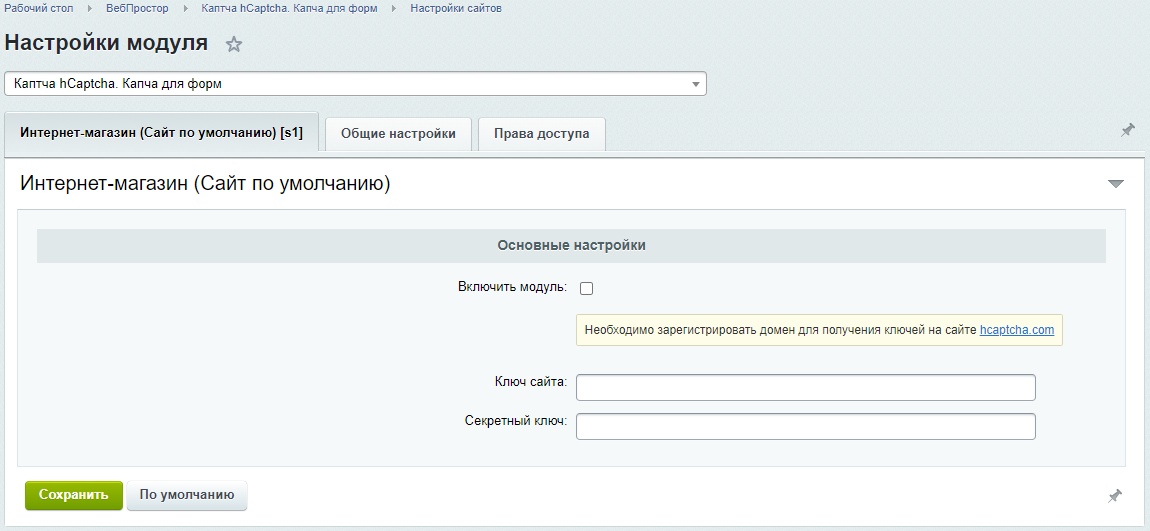Click breadcrumb arrow after Рабочий стол
This screenshot has width=1150, height=531.
coord(89,9)
